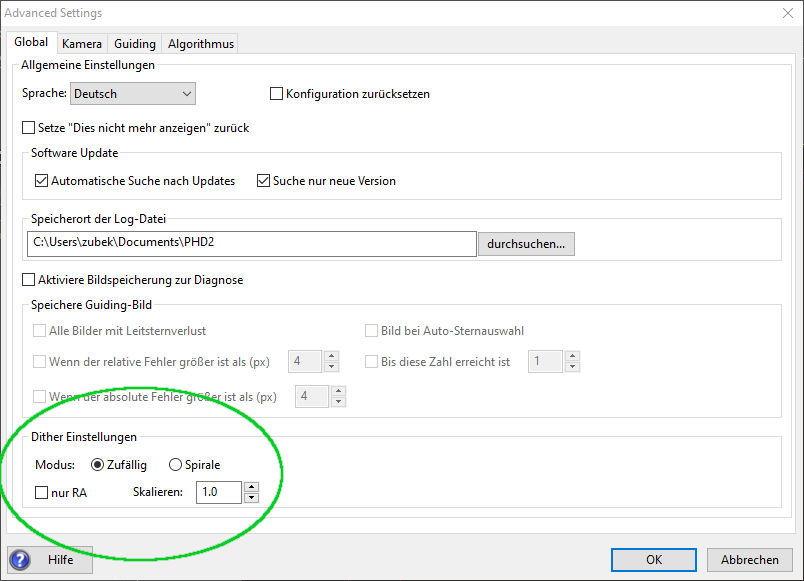804x581 pixels.
Task: Tick the nur RA checkbox
Action: click(x=42, y=493)
